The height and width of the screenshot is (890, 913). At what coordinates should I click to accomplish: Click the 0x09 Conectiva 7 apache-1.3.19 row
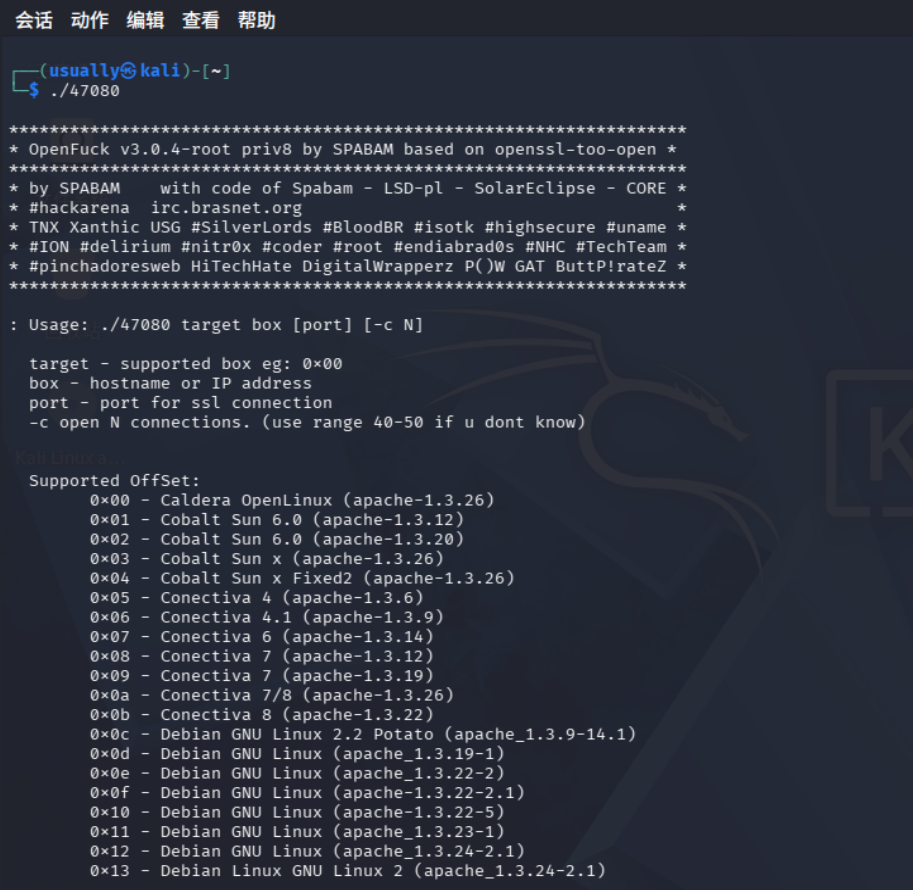(262, 676)
